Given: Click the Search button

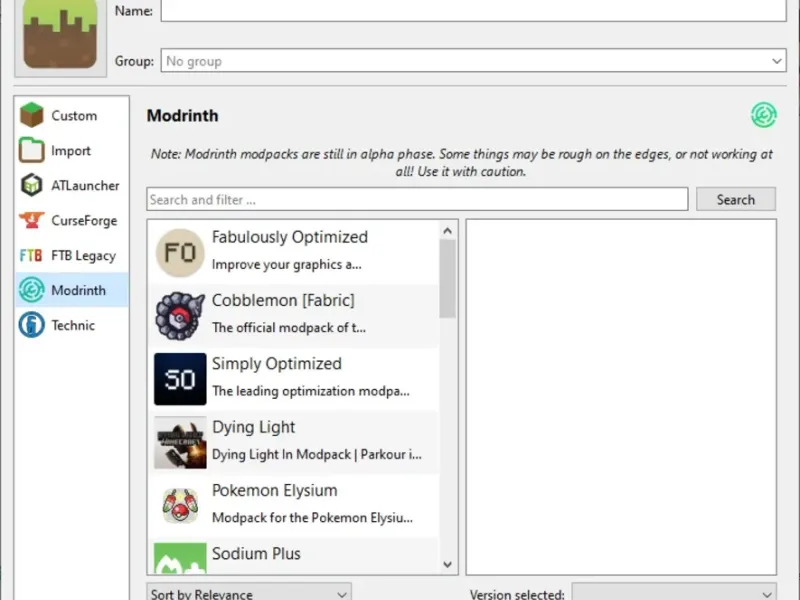Looking at the screenshot, I should [736, 199].
